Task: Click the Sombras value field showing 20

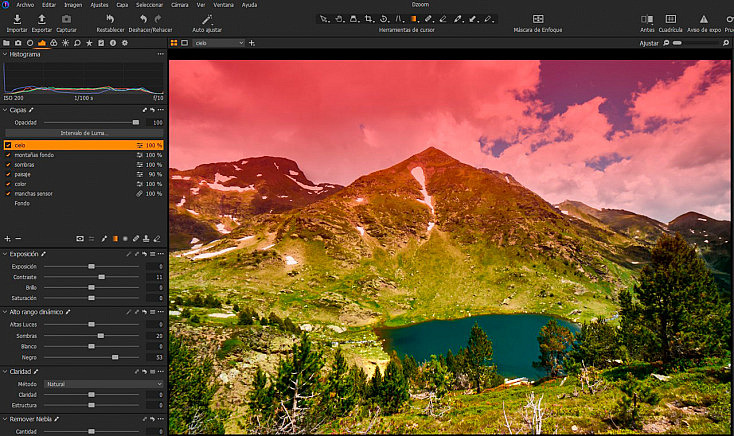Action: click(x=154, y=336)
